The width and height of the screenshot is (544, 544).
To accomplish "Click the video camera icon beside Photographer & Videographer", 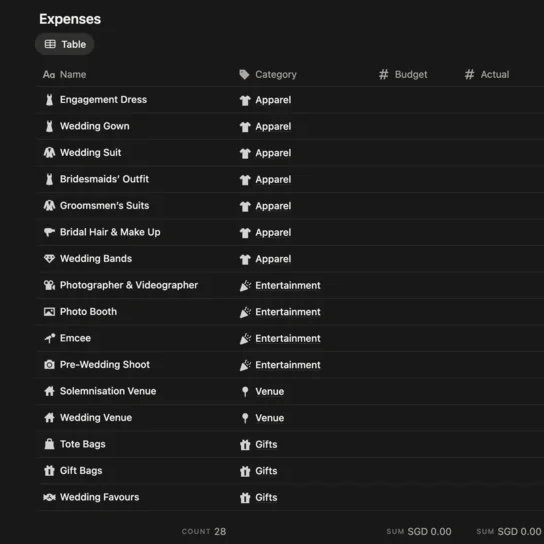I will point(49,285).
